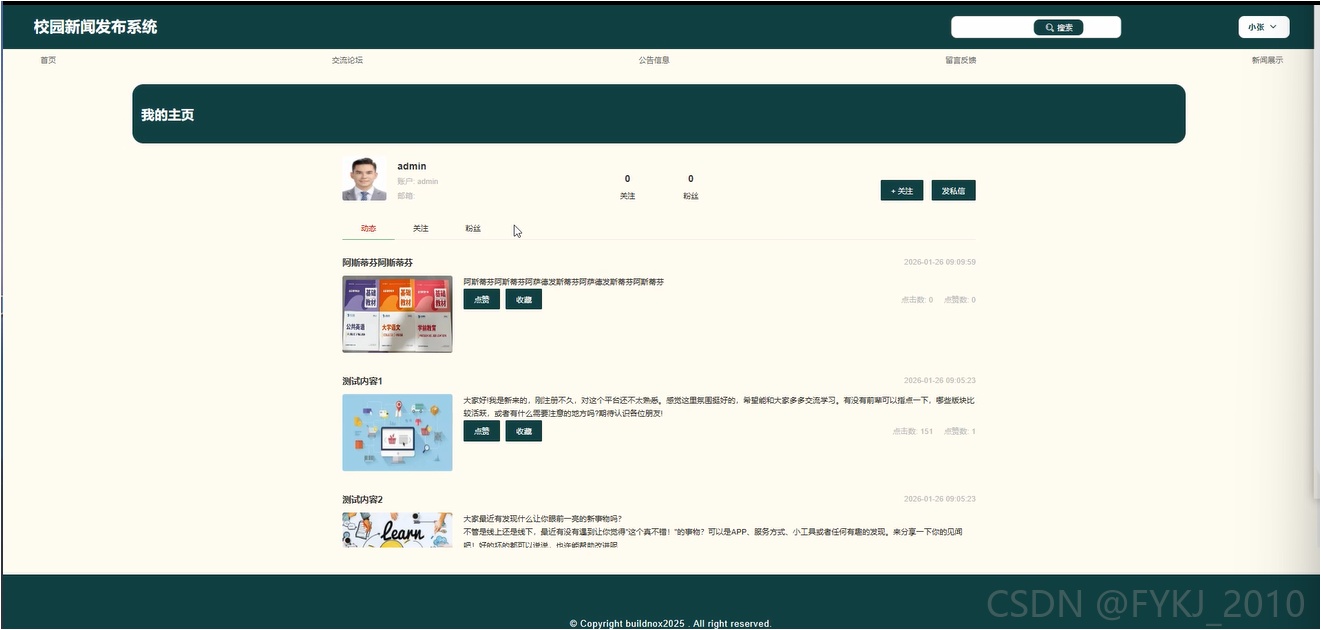Click the admin profile avatar photo
The image size is (1321, 630).
coord(364,179)
